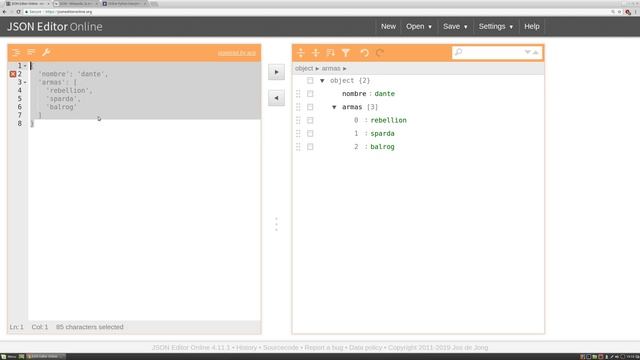Open the filter/transform funnel tool

346,53
